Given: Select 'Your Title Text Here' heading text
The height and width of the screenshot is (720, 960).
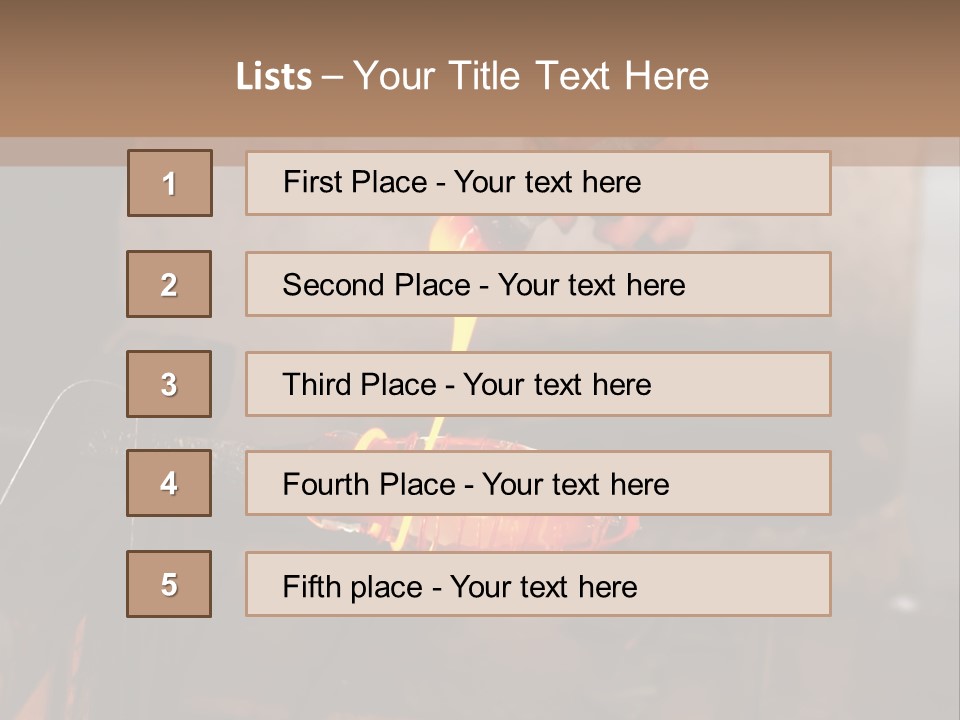Looking at the screenshot, I should pyautogui.click(x=531, y=76).
